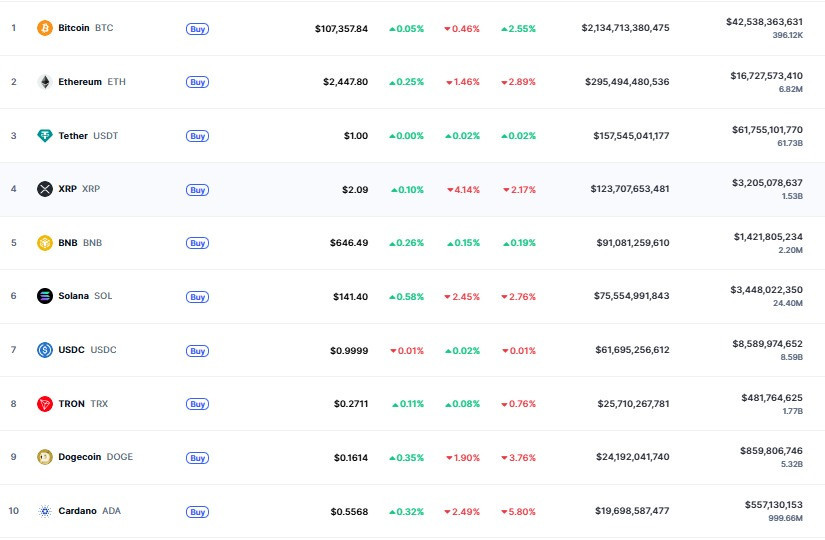825x540 pixels.
Task: Select Buy next to Tether USDT
Action: coord(197,136)
